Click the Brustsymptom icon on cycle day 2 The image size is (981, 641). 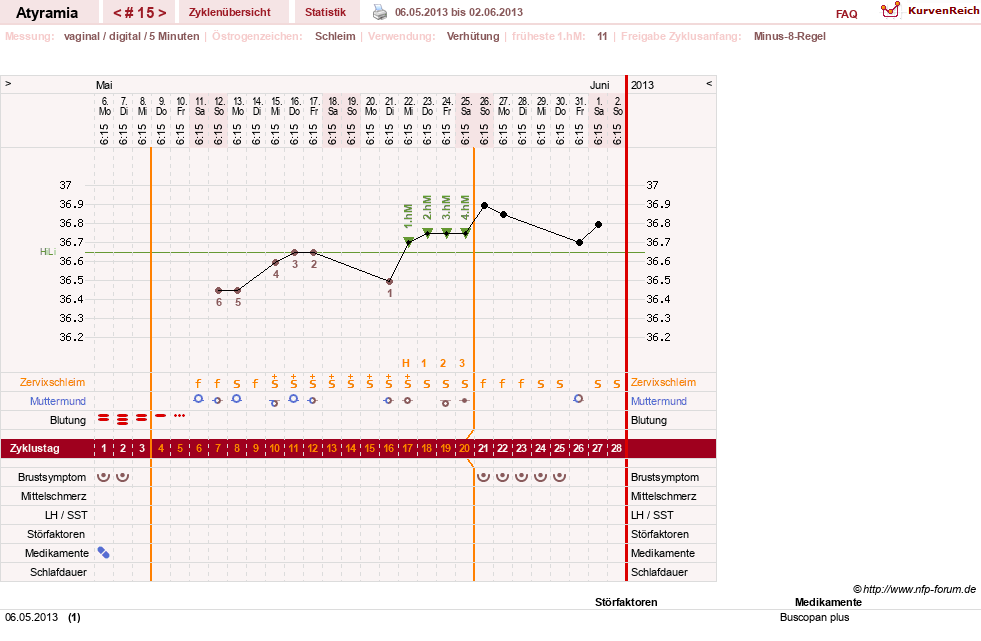tap(123, 477)
